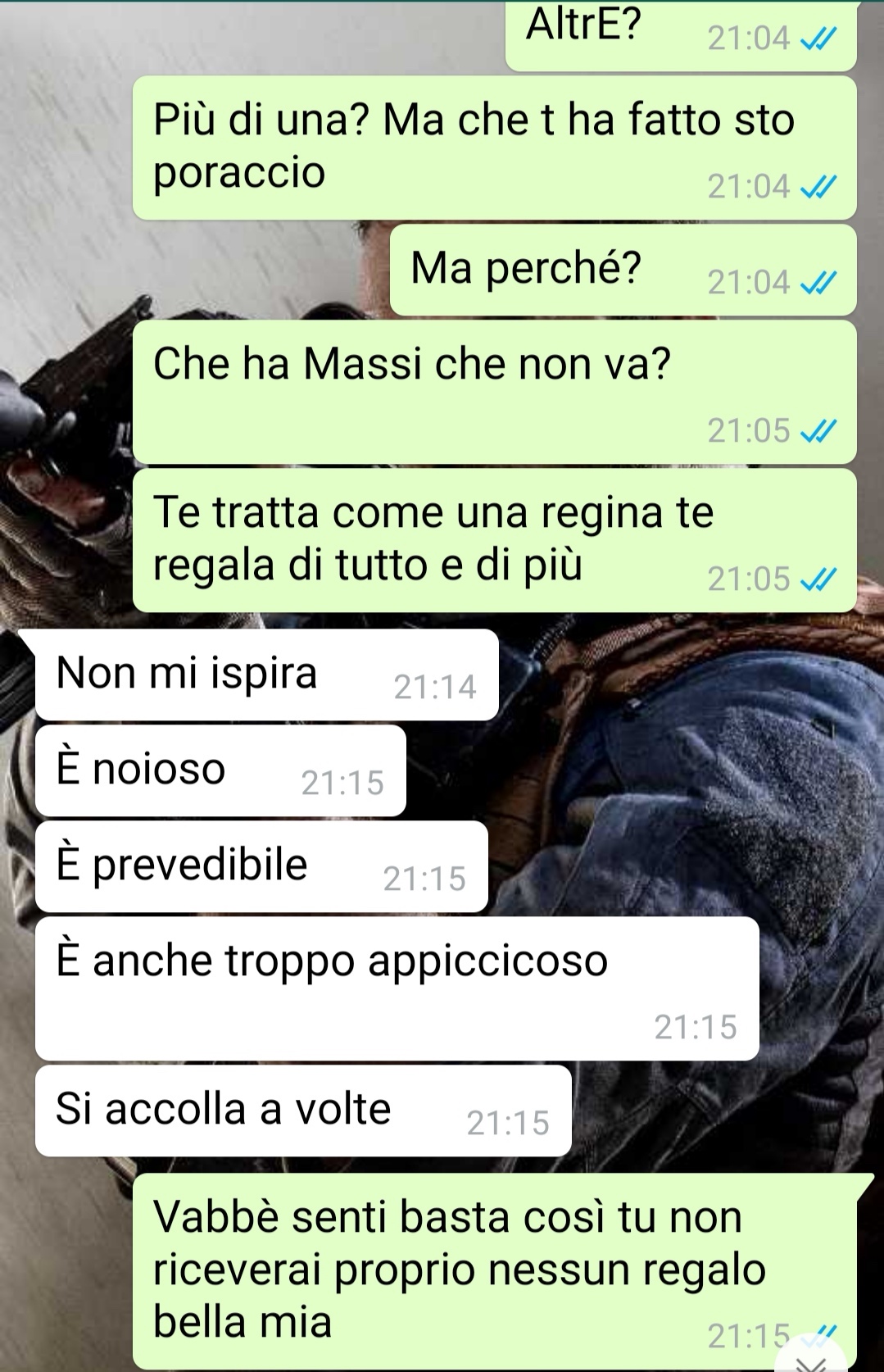Viewport: 884px width, 1372px height.
Task: Select the "Te tratta come una regina" message
Action: pyautogui.click(x=495, y=540)
